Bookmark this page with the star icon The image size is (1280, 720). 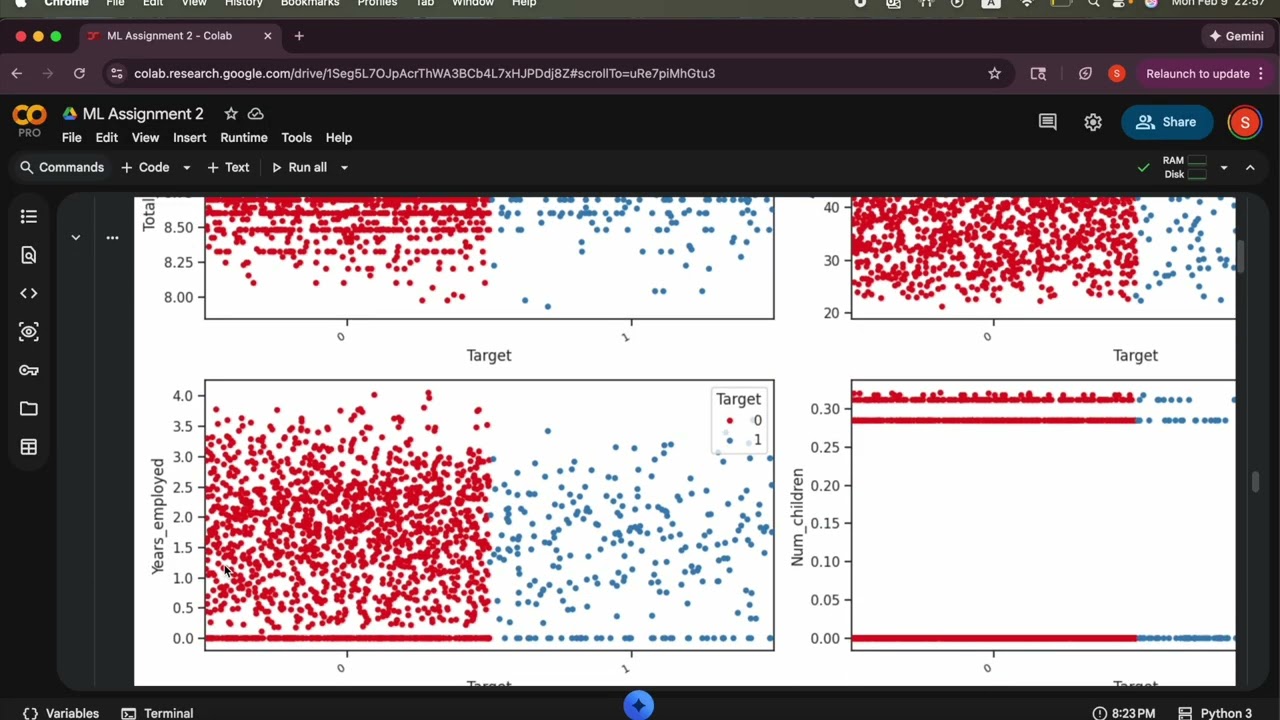[994, 73]
